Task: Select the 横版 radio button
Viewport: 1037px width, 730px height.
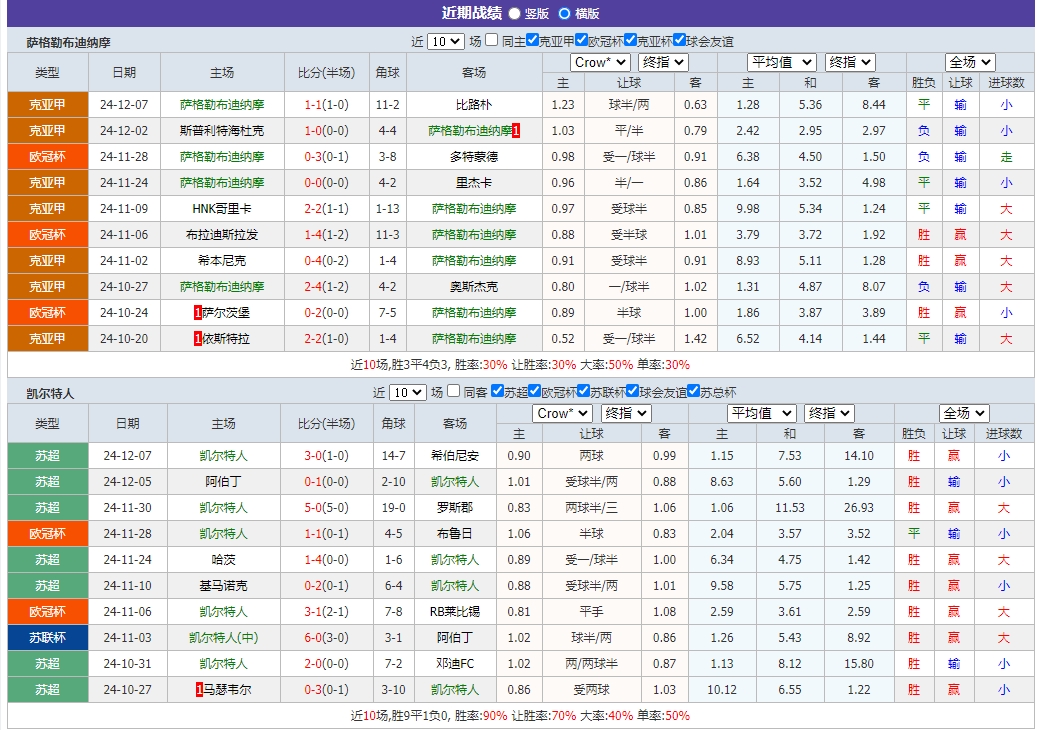Action: pos(564,13)
